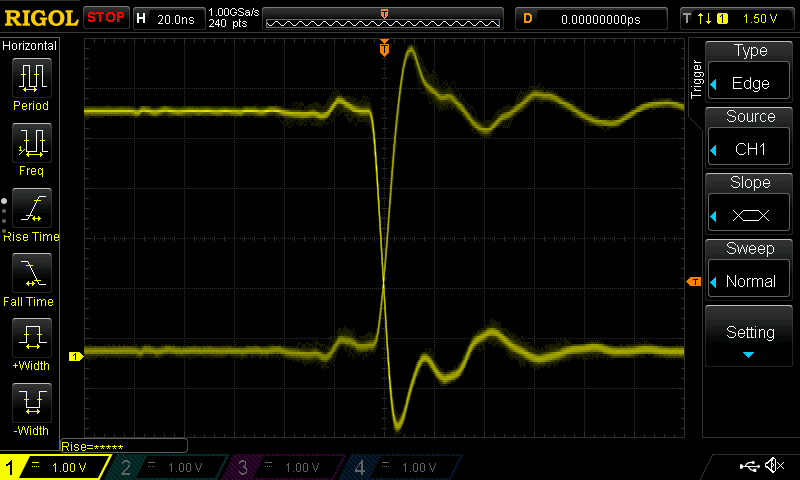
Task: Open the Horizontal measurement menu tab
Action: pos(30,46)
